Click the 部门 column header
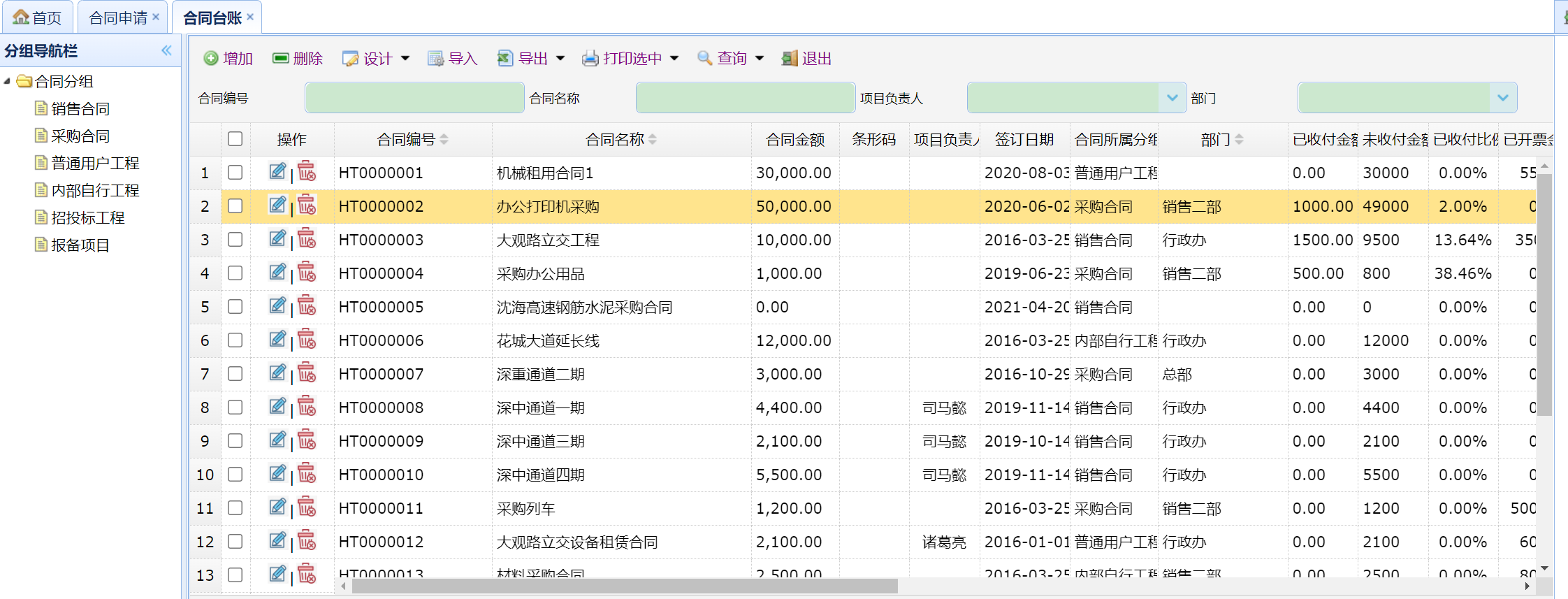This screenshot has width=1568, height=599. [x=1222, y=140]
